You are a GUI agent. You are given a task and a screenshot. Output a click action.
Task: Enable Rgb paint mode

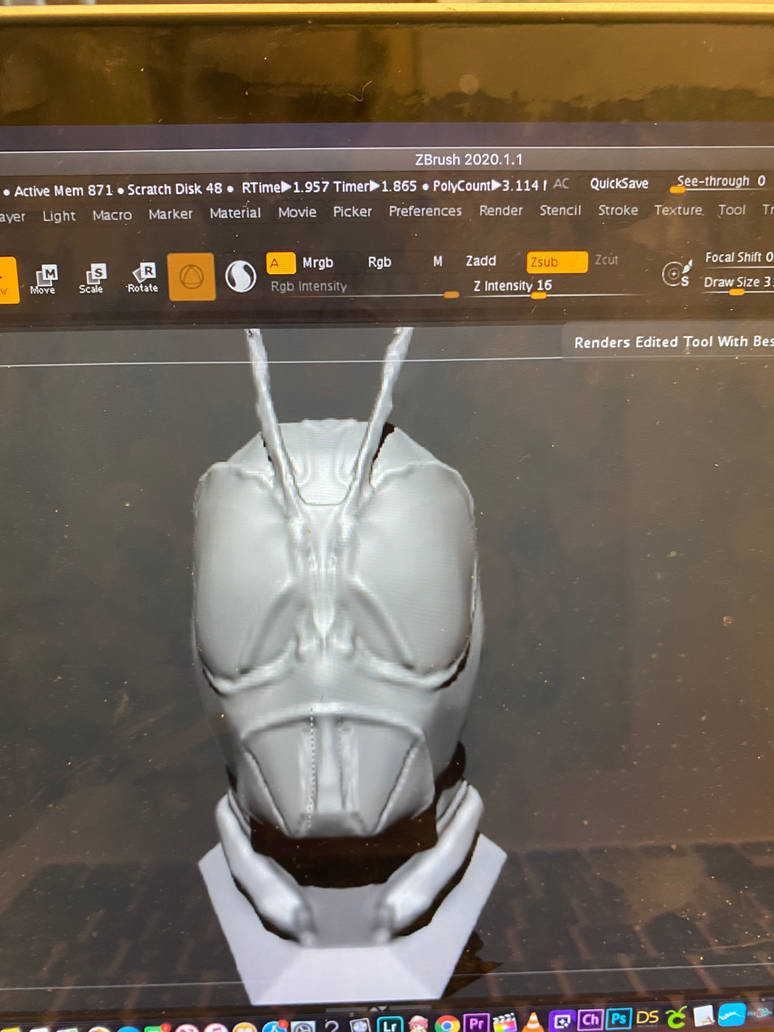[x=380, y=262]
